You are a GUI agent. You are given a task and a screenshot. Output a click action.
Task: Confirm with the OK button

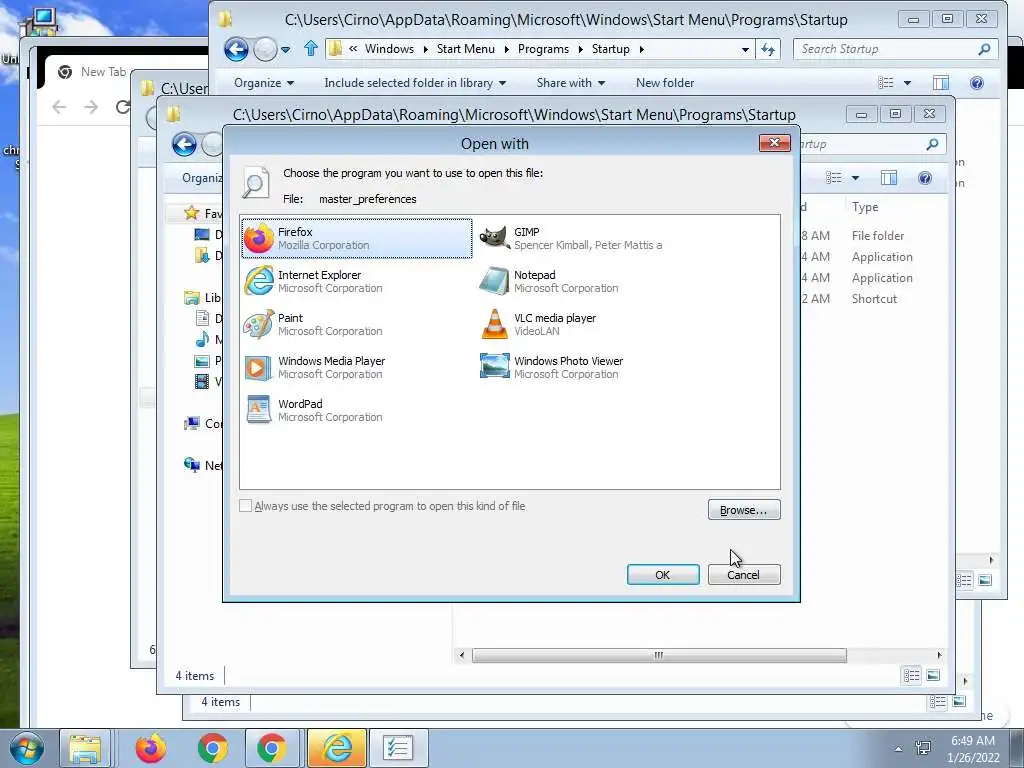tap(663, 575)
